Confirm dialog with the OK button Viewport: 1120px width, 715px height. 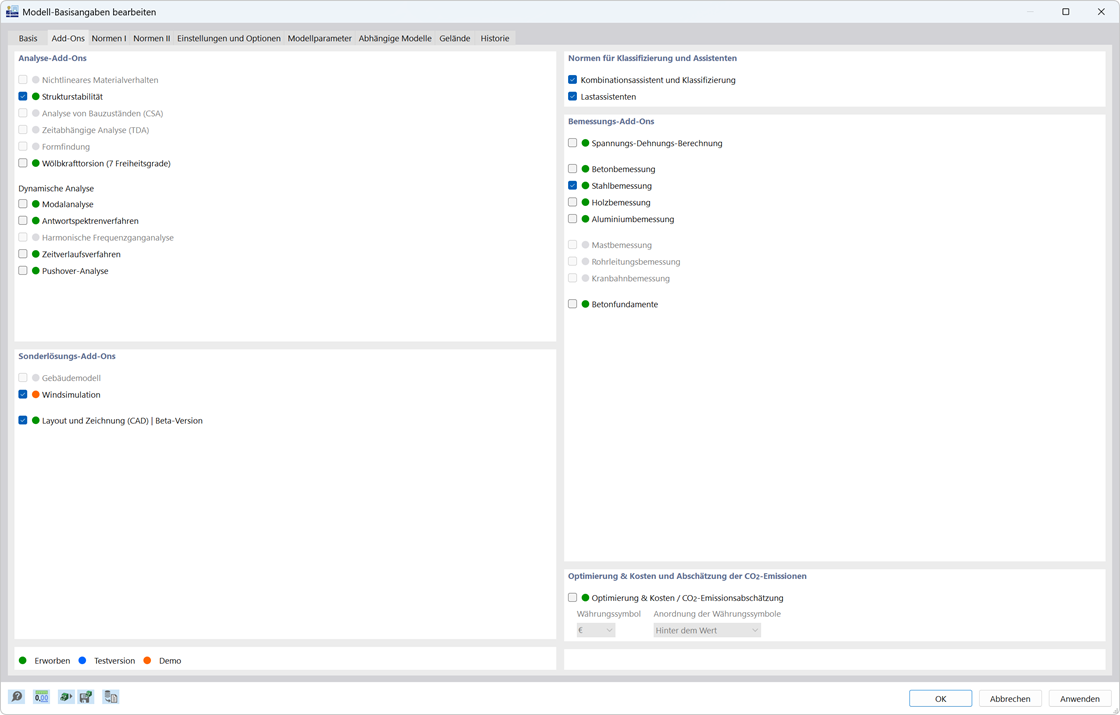point(940,698)
